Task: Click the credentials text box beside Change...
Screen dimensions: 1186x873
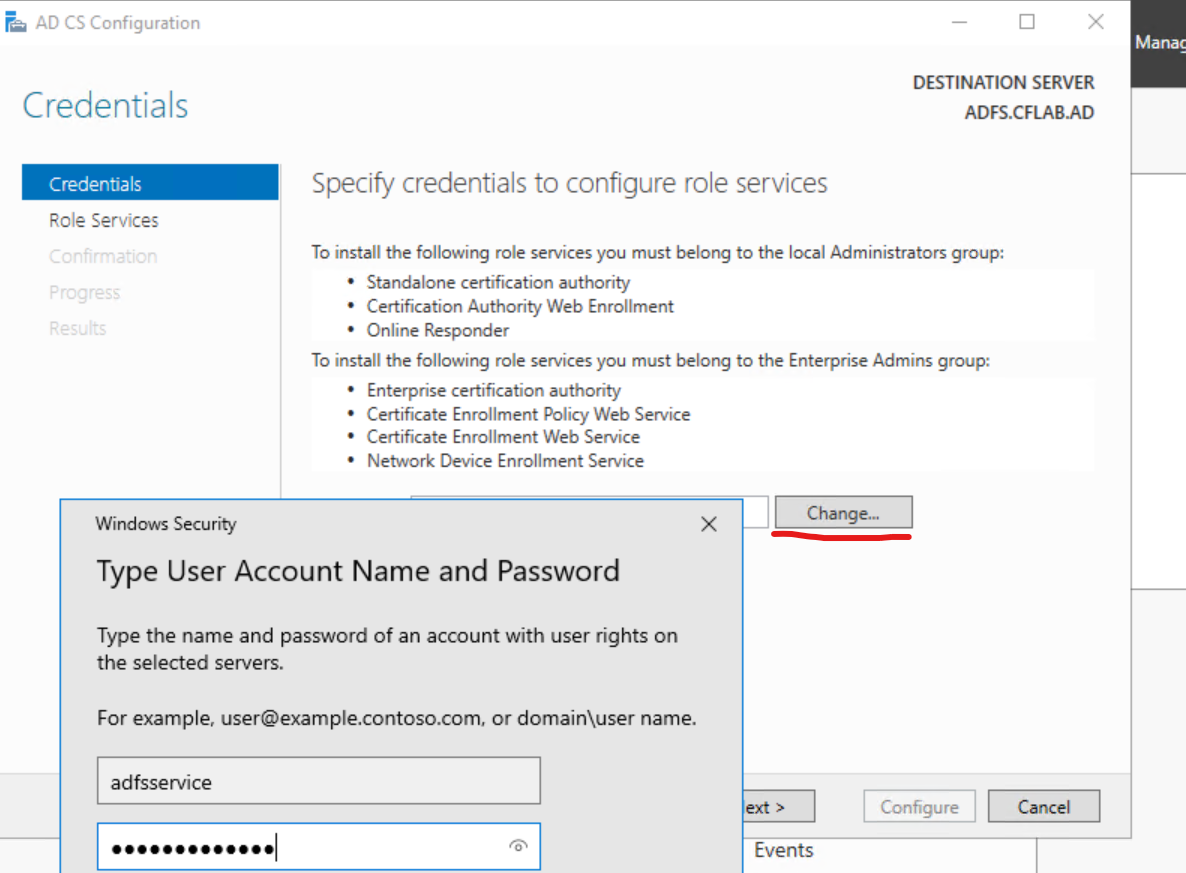Action: point(756,512)
